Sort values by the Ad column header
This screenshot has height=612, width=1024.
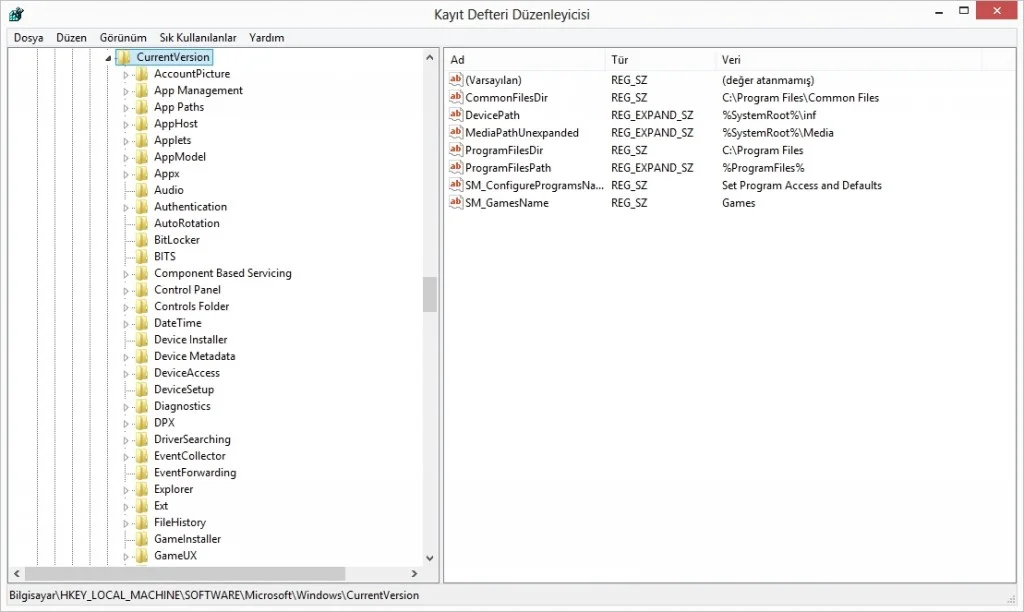coord(525,60)
